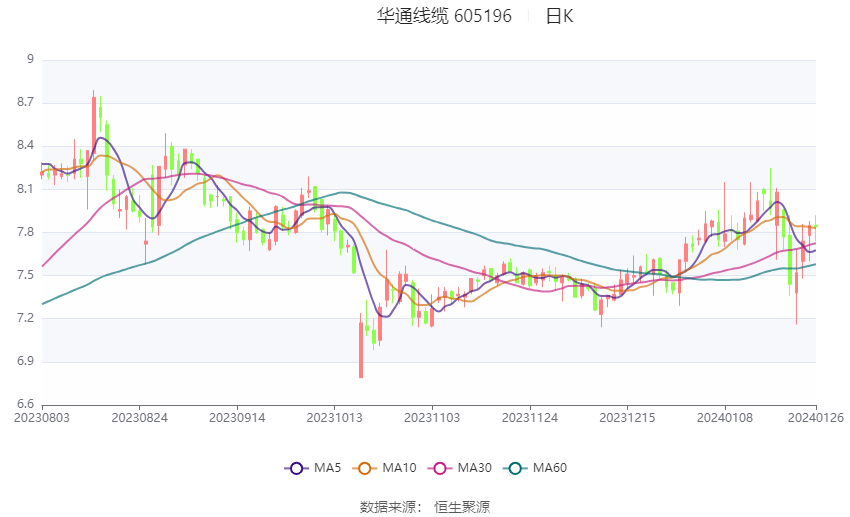Viewport: 850px width, 517px height.
Task: Select the 20240126 date axis label
Action: click(x=816, y=418)
